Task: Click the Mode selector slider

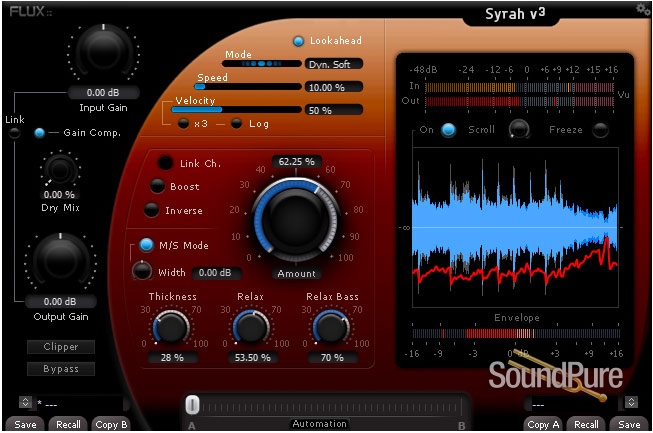Action: pos(262,64)
